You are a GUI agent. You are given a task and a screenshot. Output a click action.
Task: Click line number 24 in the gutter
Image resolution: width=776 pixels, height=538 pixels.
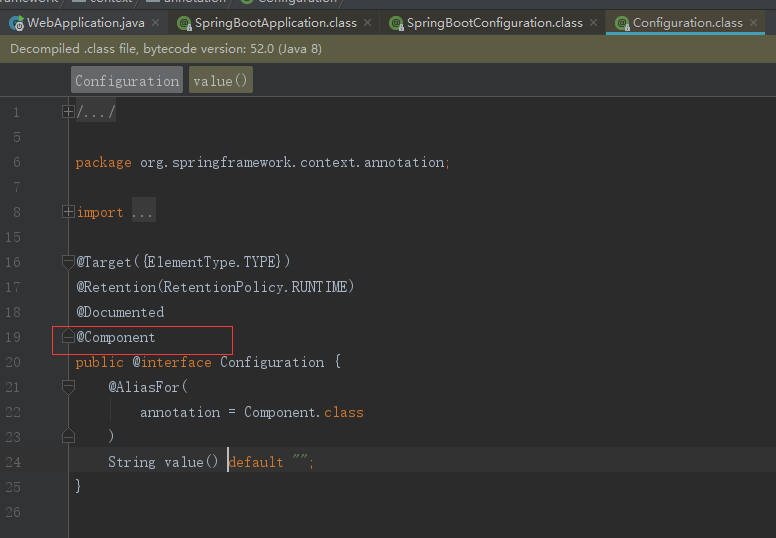pyautogui.click(x=13, y=462)
